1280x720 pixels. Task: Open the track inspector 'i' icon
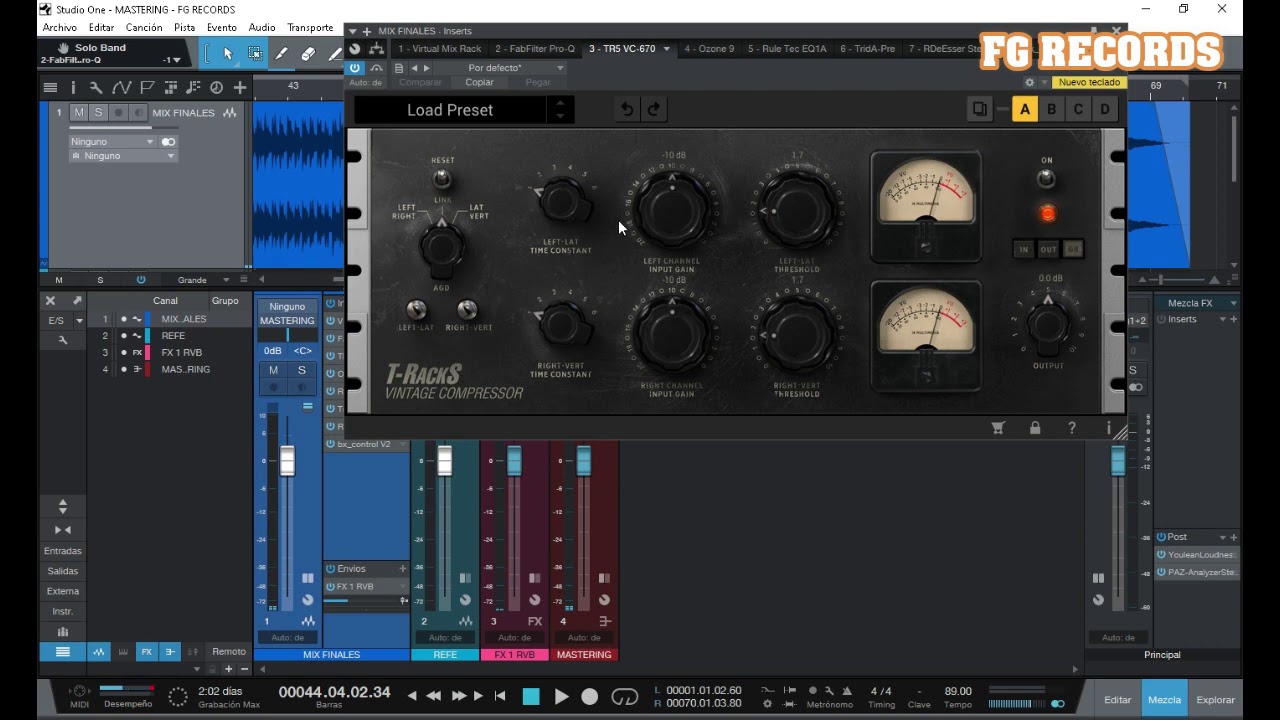[x=72, y=88]
